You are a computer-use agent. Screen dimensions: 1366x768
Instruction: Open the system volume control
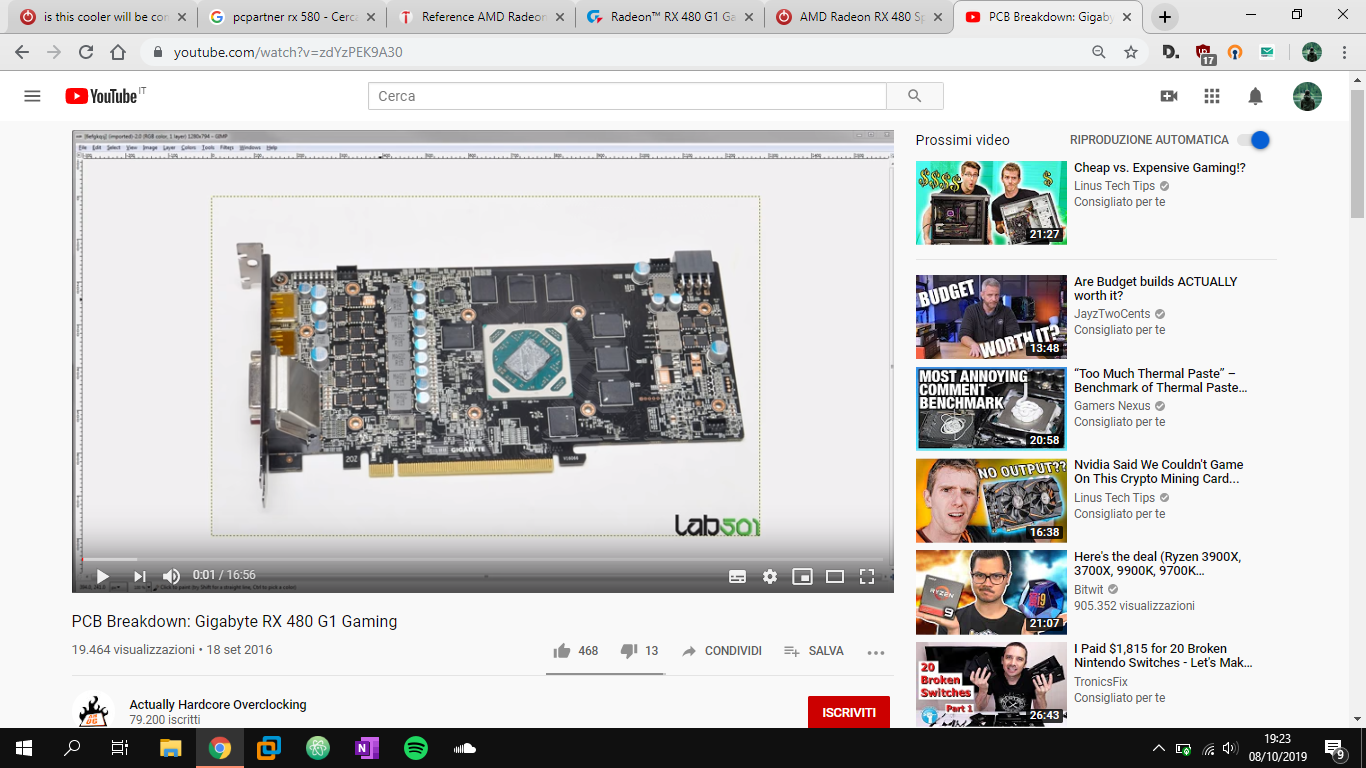(x=1230, y=748)
